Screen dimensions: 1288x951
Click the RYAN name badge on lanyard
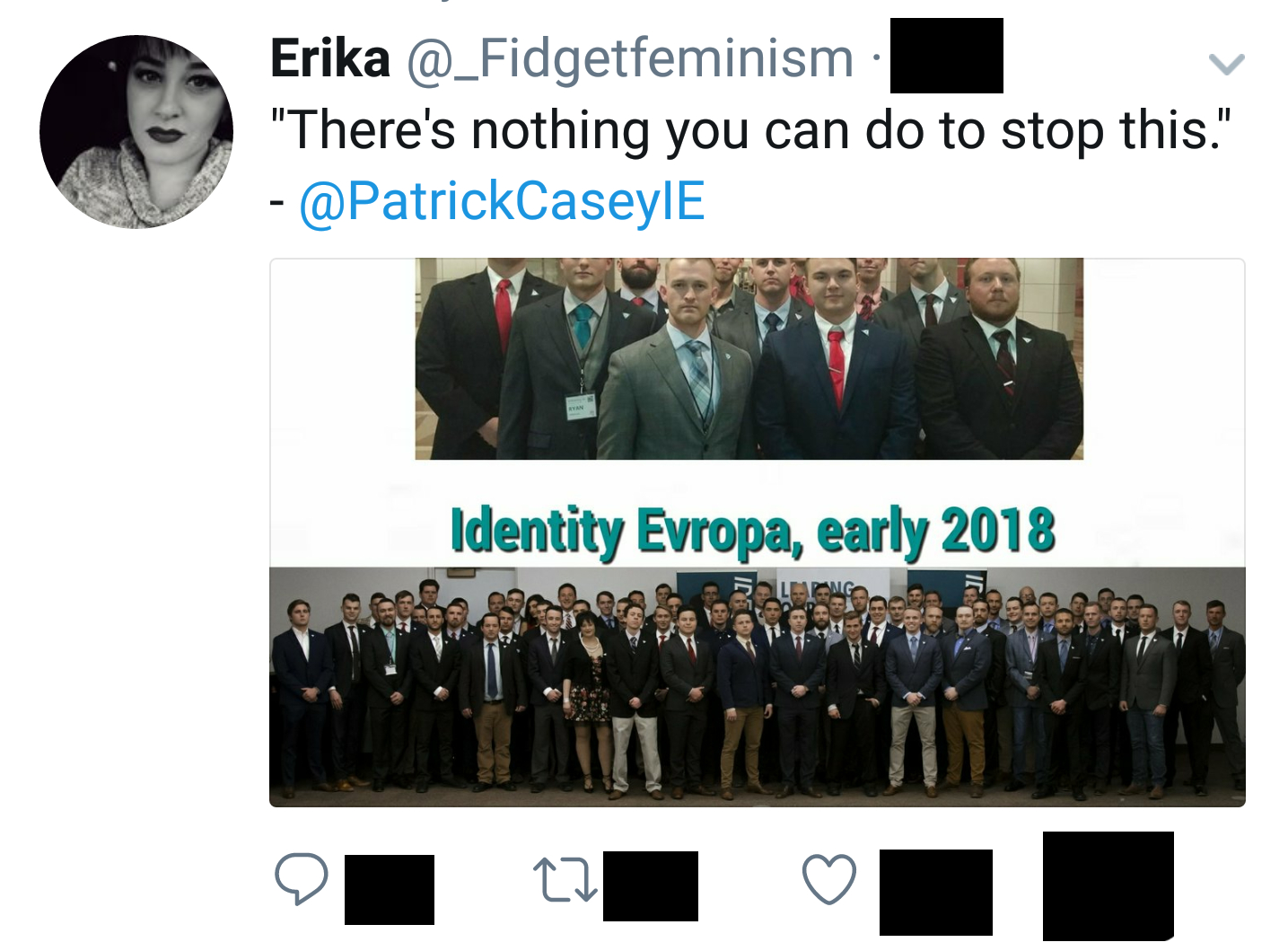[579, 407]
